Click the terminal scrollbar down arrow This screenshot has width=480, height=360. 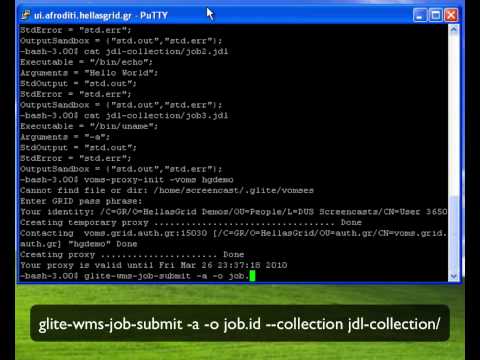454,276
